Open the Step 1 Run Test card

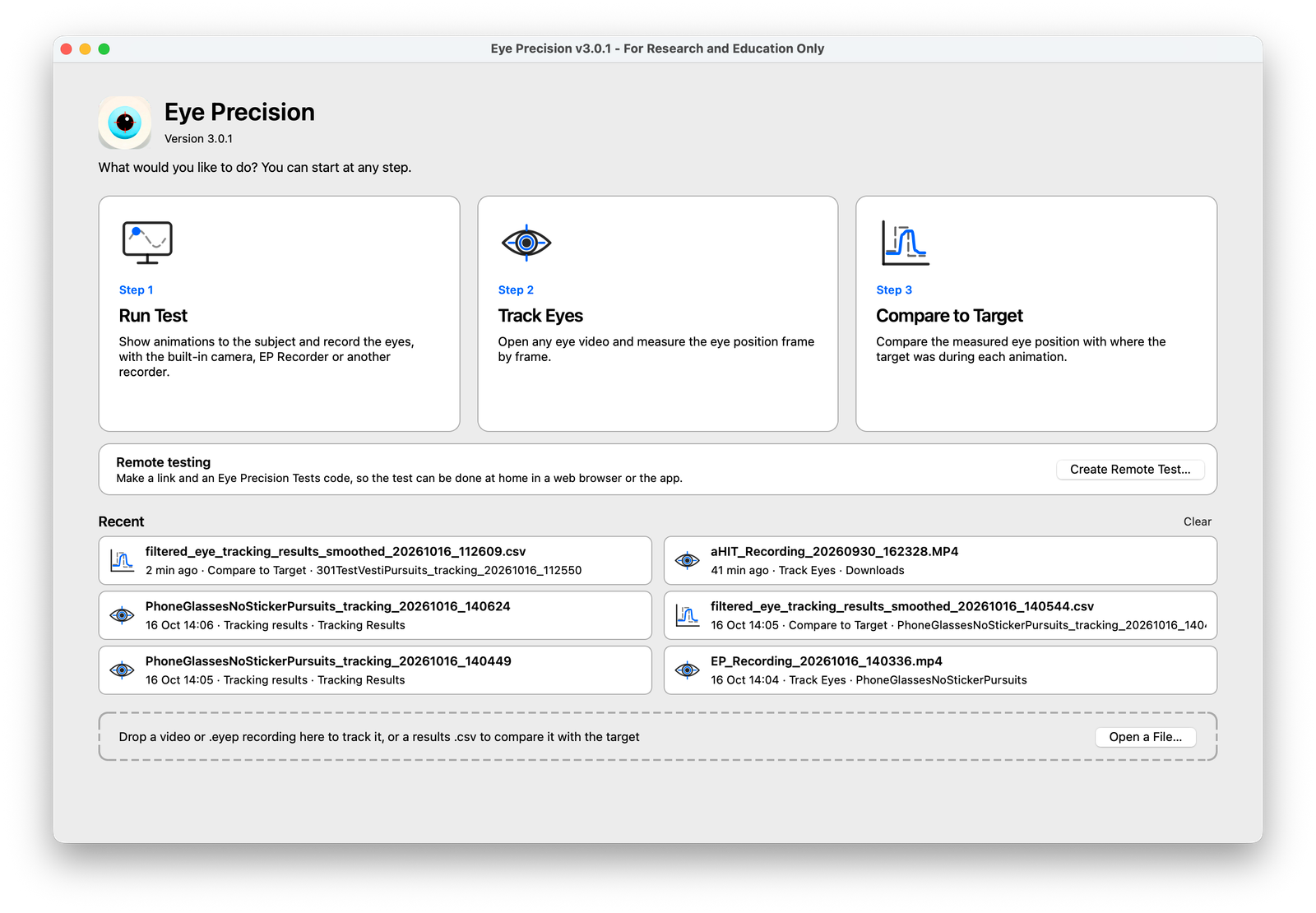279,313
